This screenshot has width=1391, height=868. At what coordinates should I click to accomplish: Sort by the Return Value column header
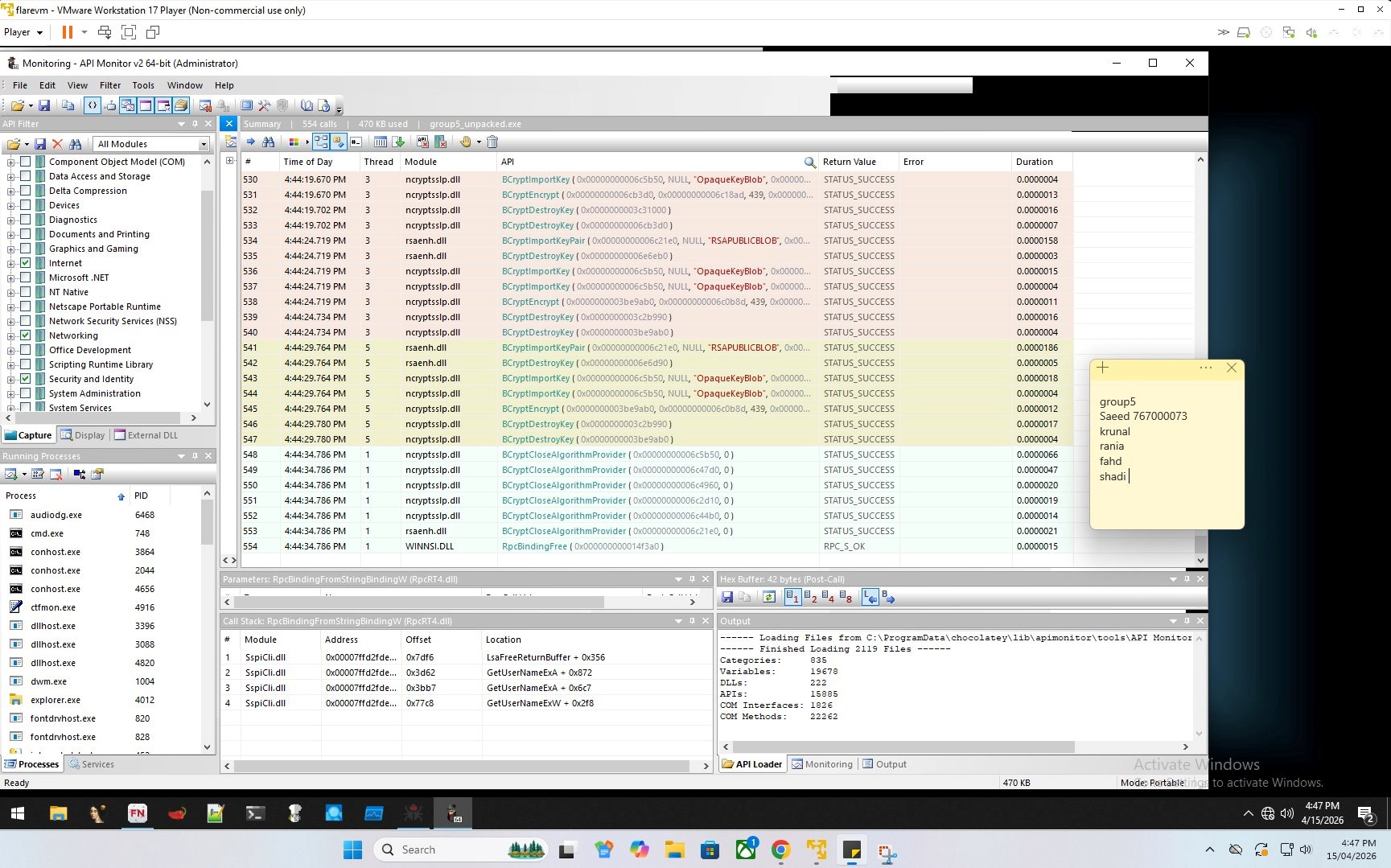(x=858, y=162)
